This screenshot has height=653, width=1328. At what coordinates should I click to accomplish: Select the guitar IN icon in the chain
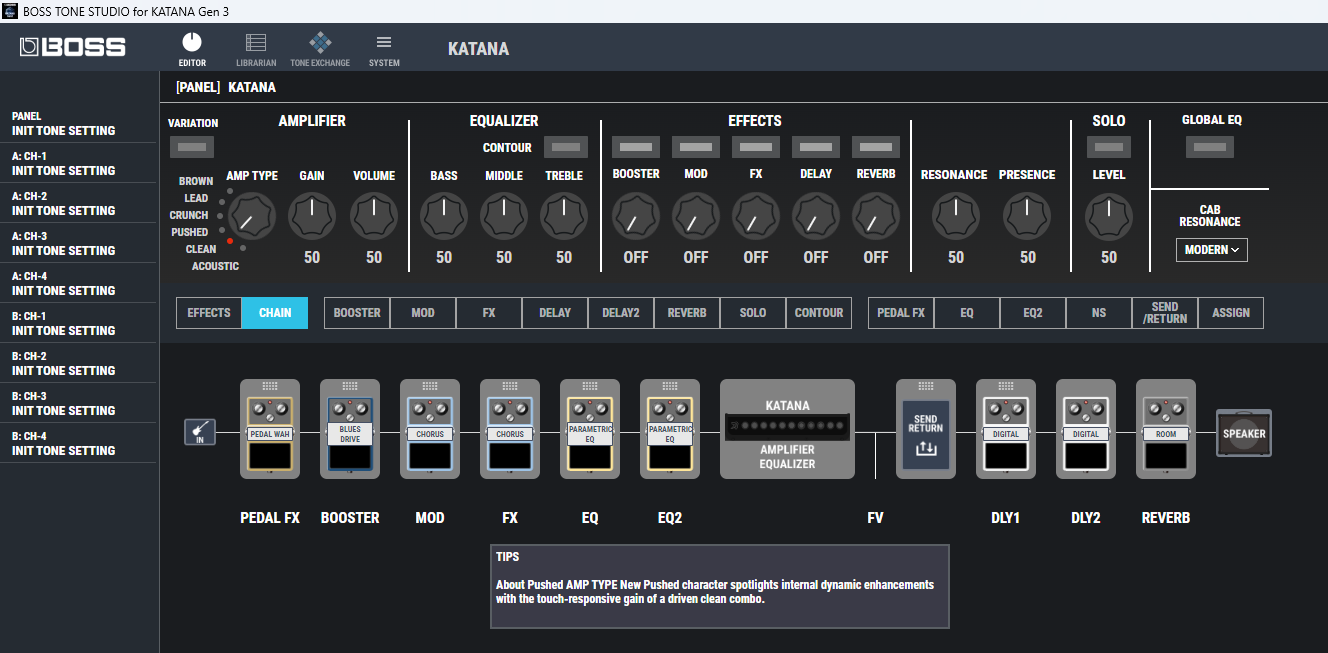tap(200, 432)
